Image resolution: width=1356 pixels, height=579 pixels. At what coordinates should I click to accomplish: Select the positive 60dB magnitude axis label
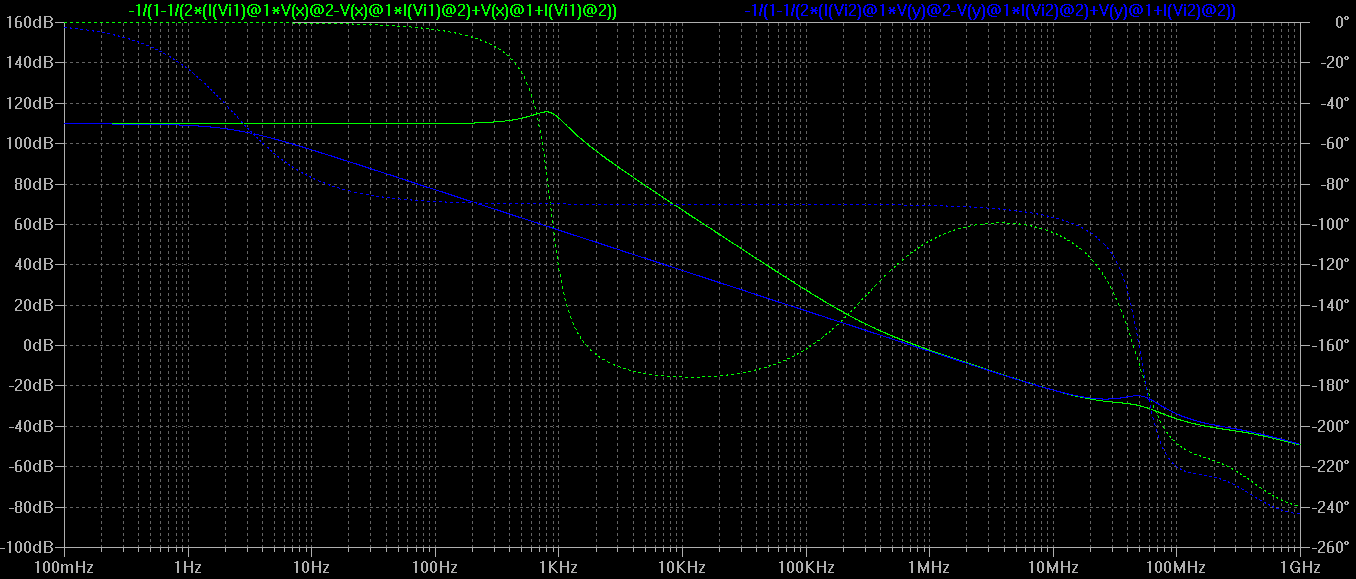(x=34, y=224)
